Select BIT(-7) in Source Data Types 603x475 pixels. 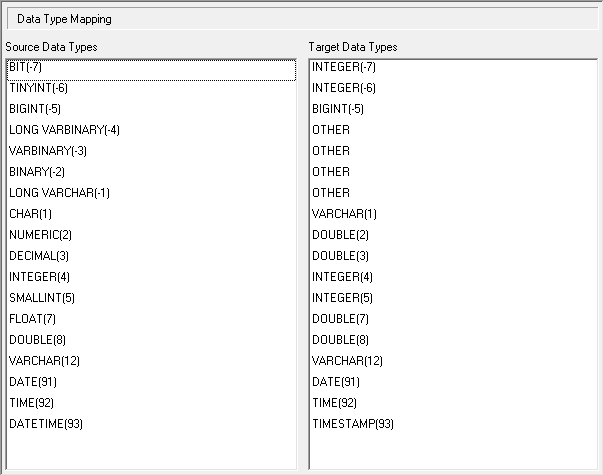click(x=26, y=67)
